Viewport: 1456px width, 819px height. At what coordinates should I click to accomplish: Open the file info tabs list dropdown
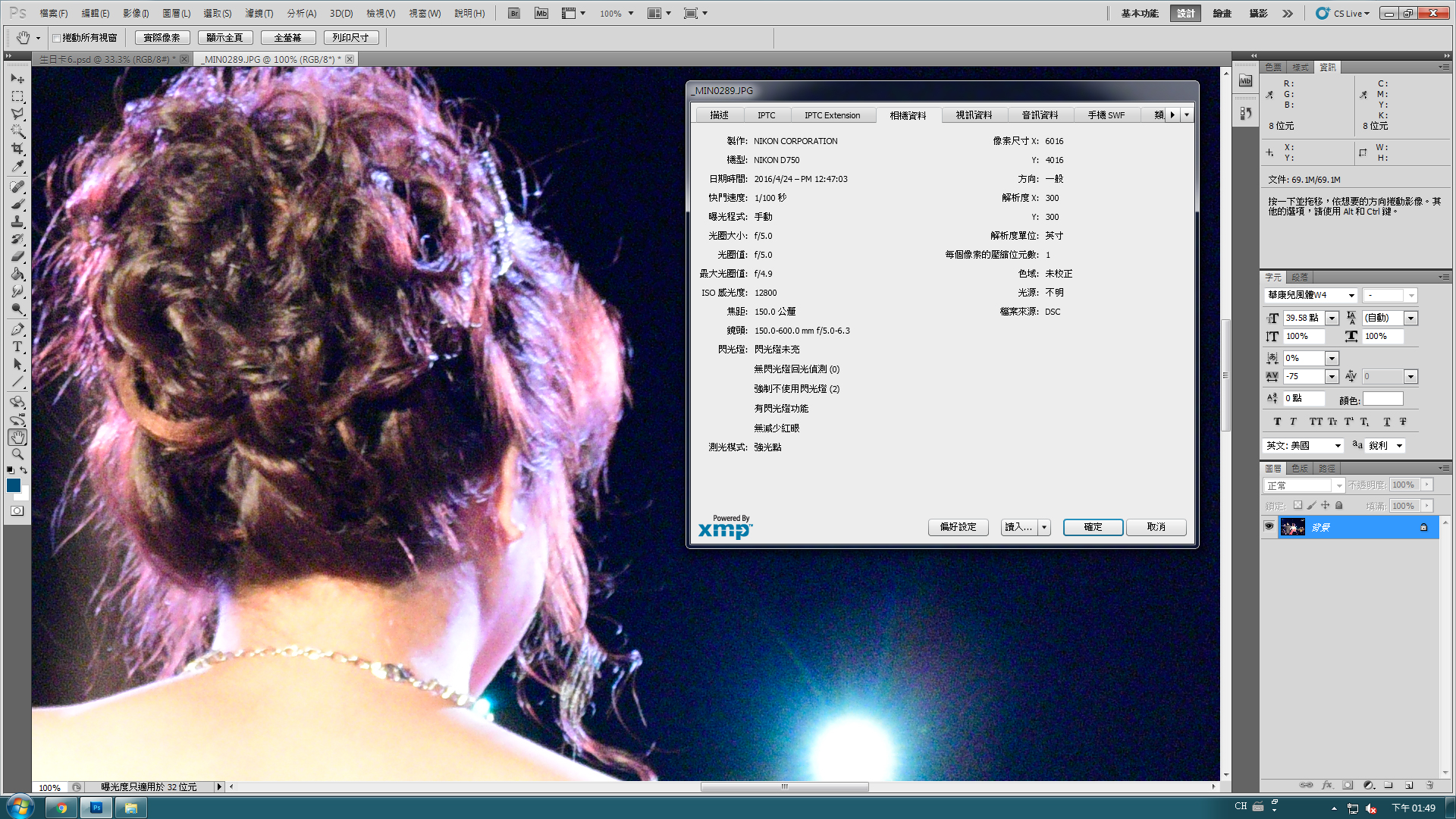pyautogui.click(x=1187, y=115)
